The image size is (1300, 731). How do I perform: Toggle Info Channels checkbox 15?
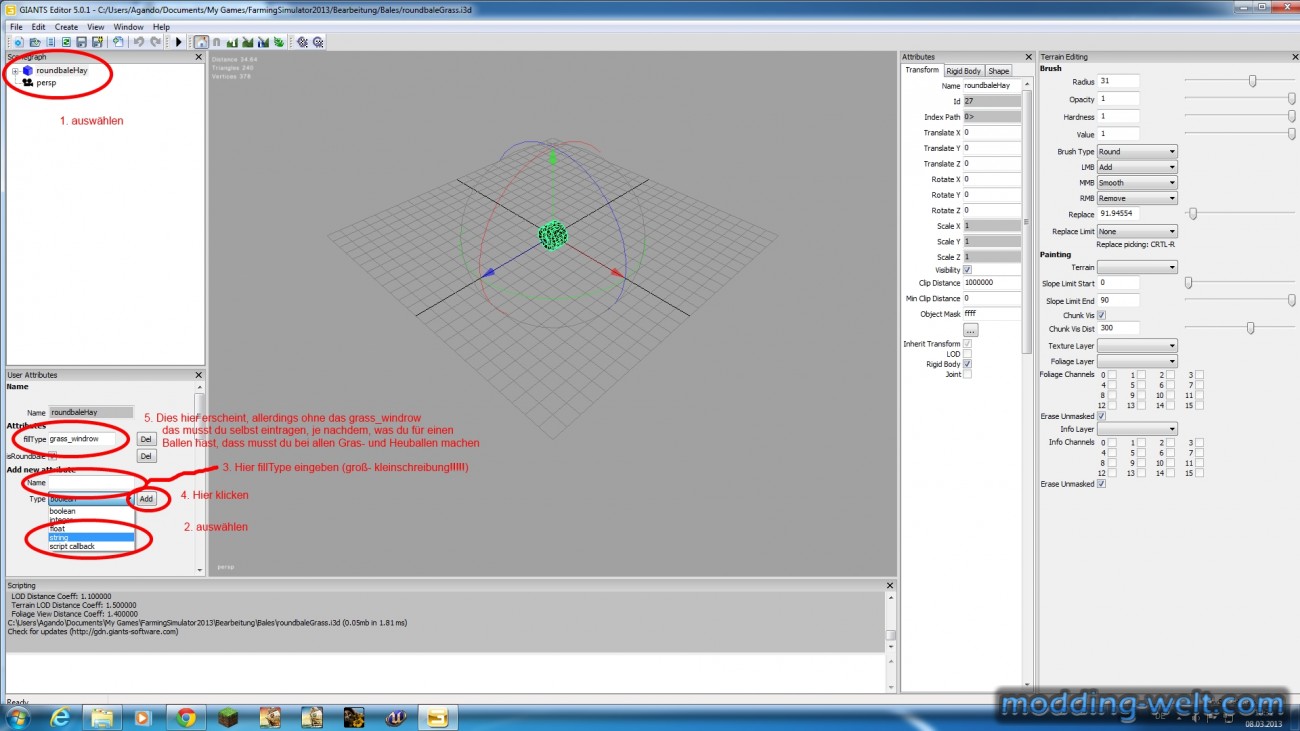1200,472
